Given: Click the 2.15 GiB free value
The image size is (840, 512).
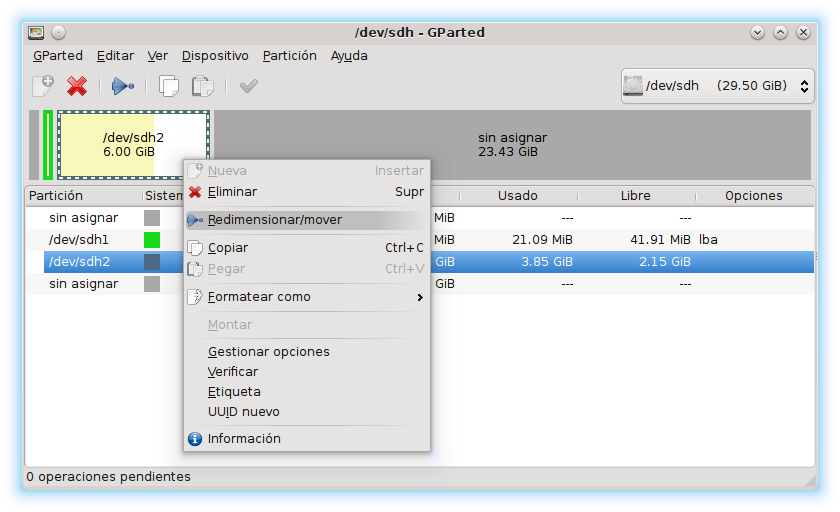Looking at the screenshot, I should coord(664,262).
